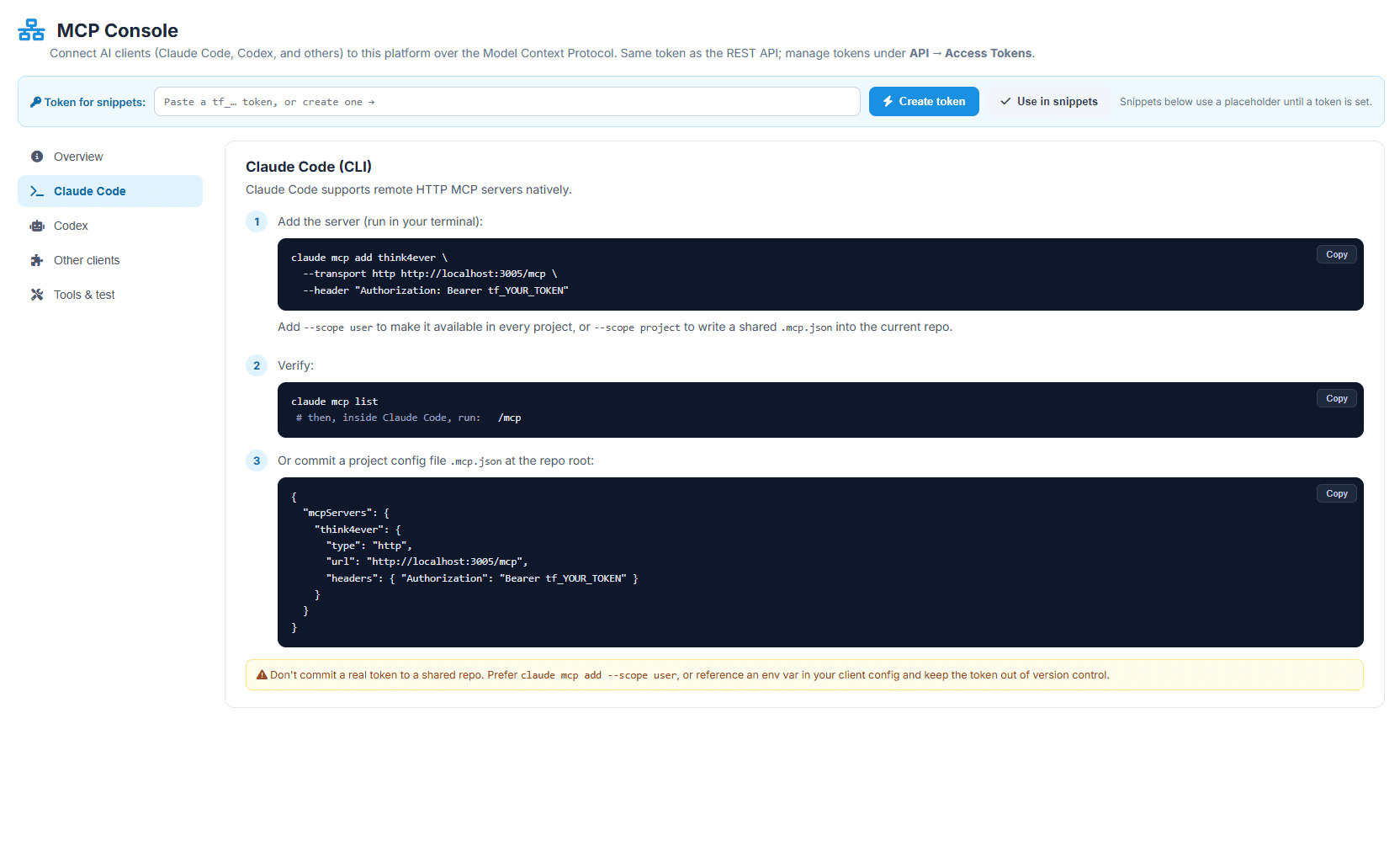Click the 'claude mcp add think4ever' code line

pyautogui.click(x=369, y=258)
